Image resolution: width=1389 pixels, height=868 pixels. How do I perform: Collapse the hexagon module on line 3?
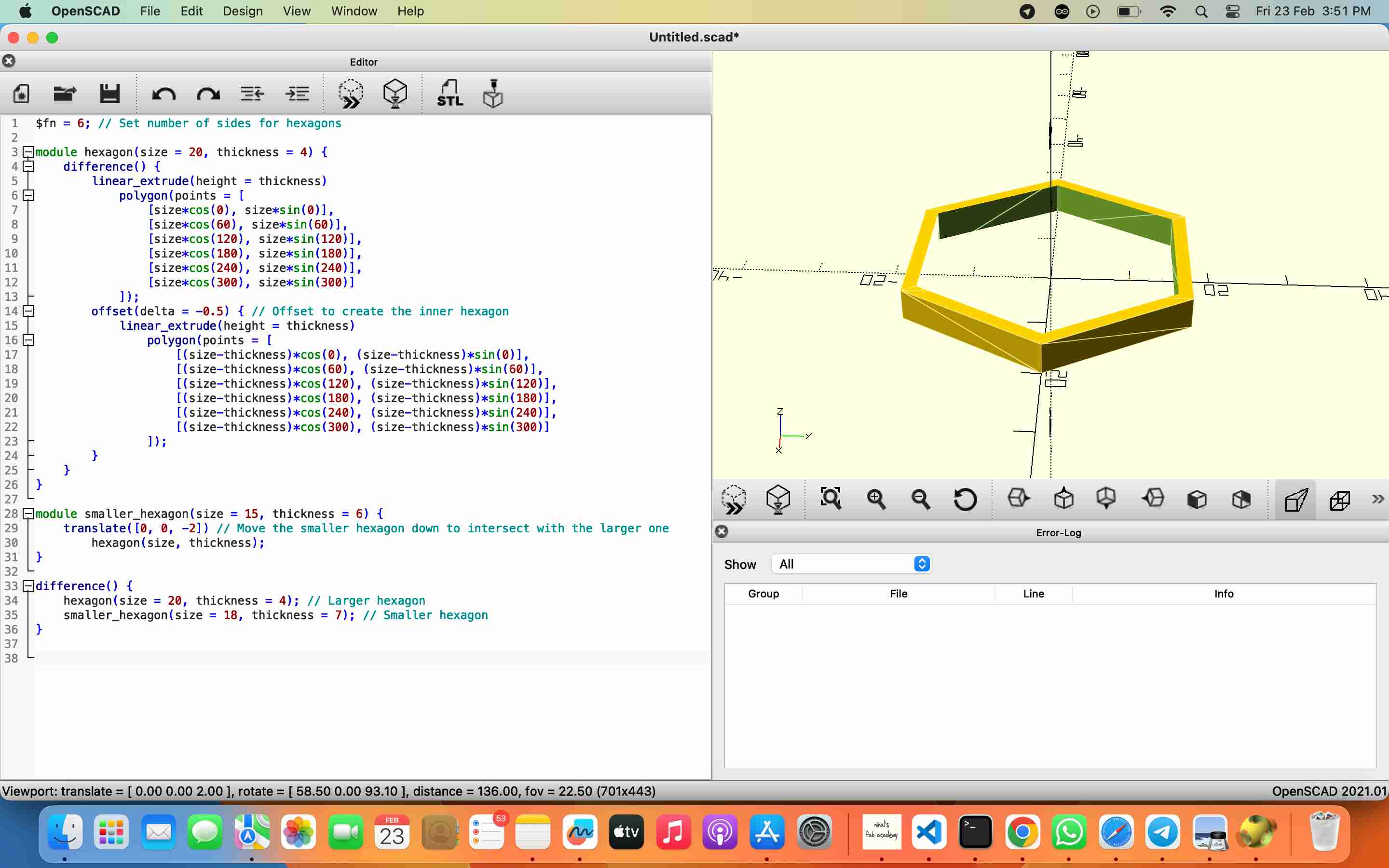click(x=28, y=151)
